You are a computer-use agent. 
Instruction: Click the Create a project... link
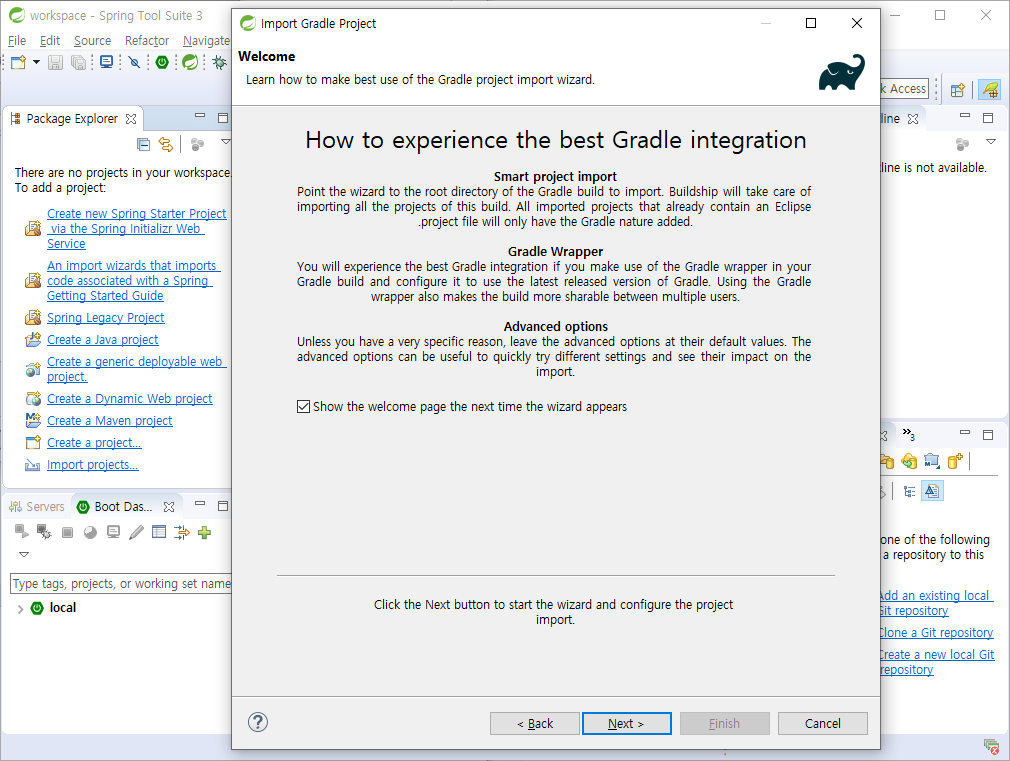point(94,443)
